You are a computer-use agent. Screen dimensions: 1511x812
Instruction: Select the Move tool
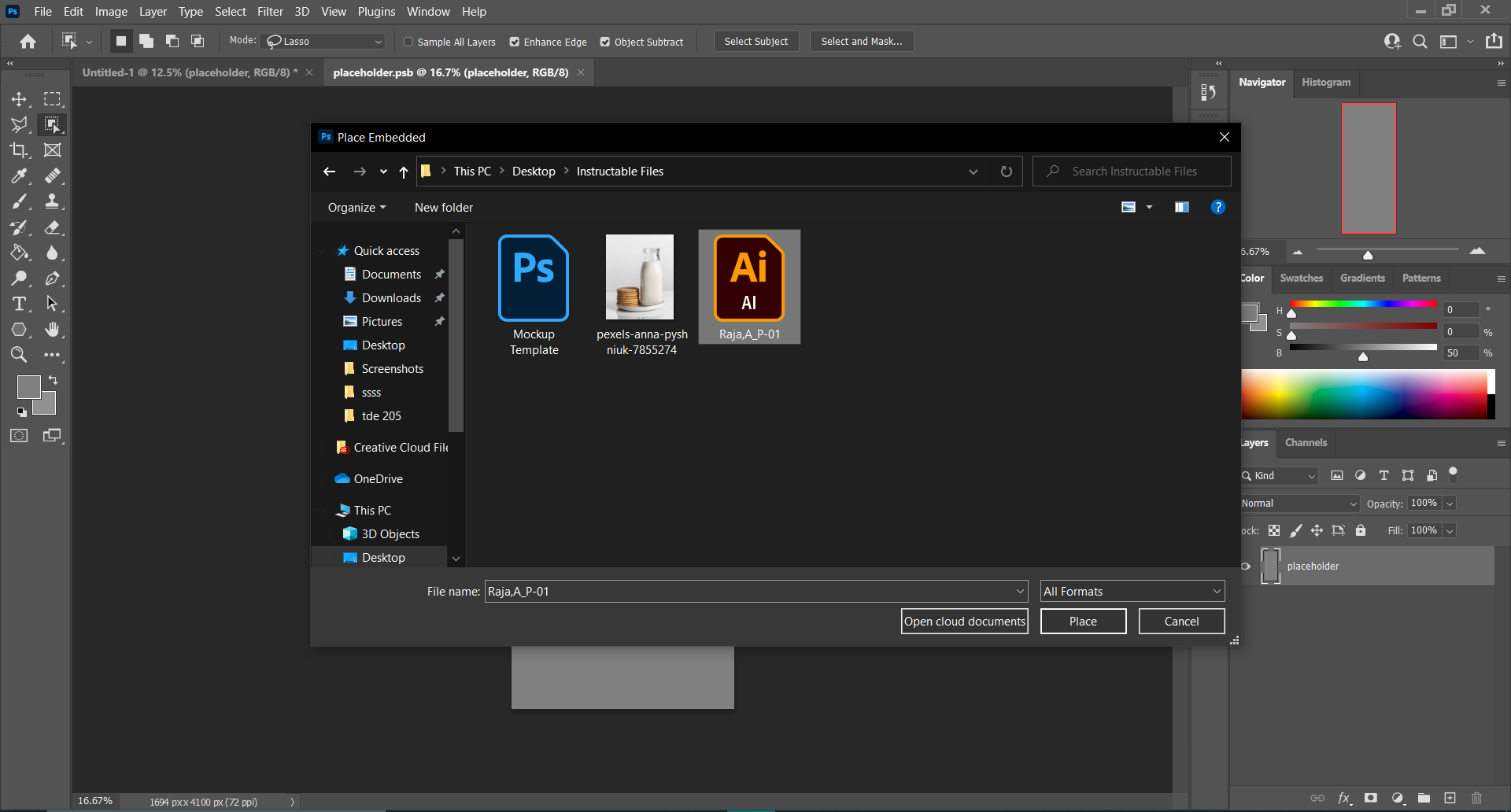point(19,99)
